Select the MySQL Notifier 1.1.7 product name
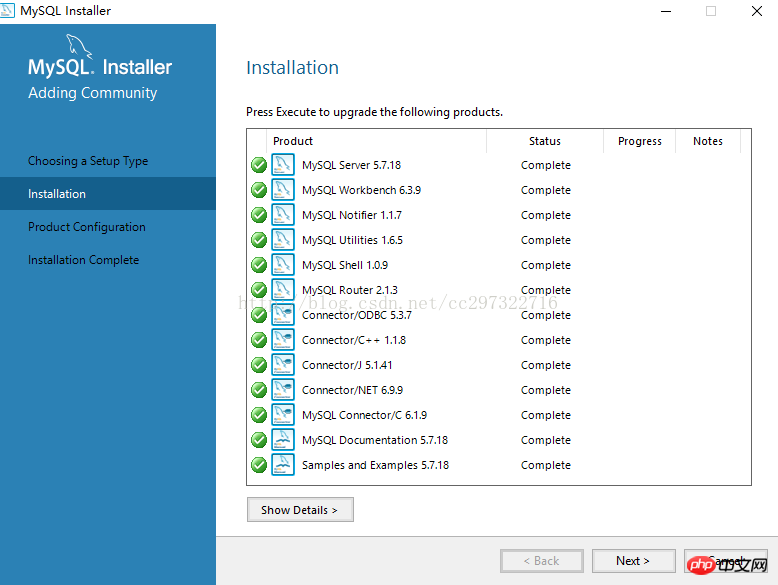Viewport: 778px width, 585px height. click(x=352, y=215)
